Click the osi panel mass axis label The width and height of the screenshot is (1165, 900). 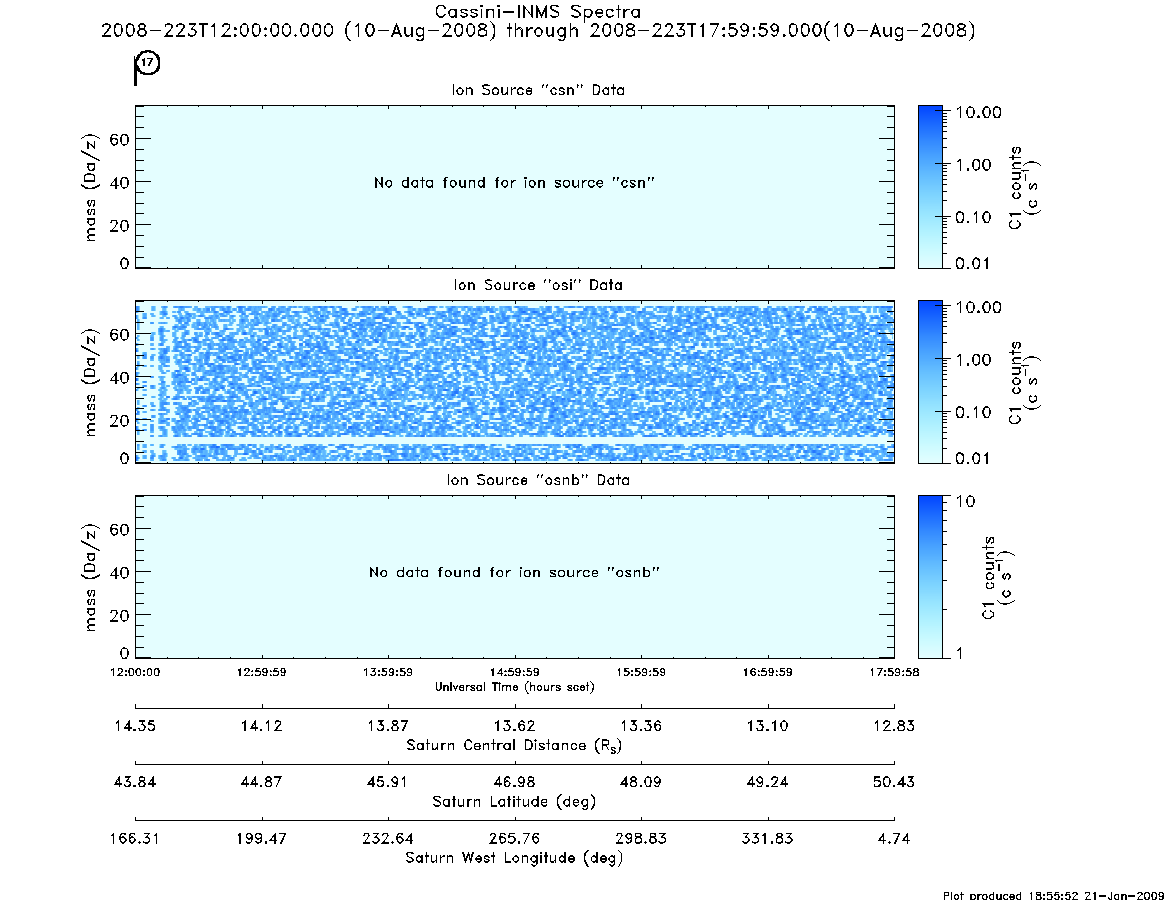pyautogui.click(x=91, y=382)
